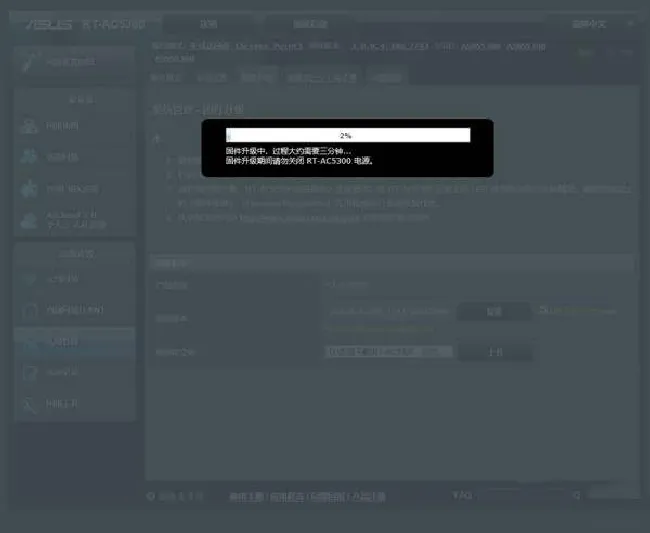Click the firmware Check button
Screen dimensions: 650x533
click(x=494, y=311)
